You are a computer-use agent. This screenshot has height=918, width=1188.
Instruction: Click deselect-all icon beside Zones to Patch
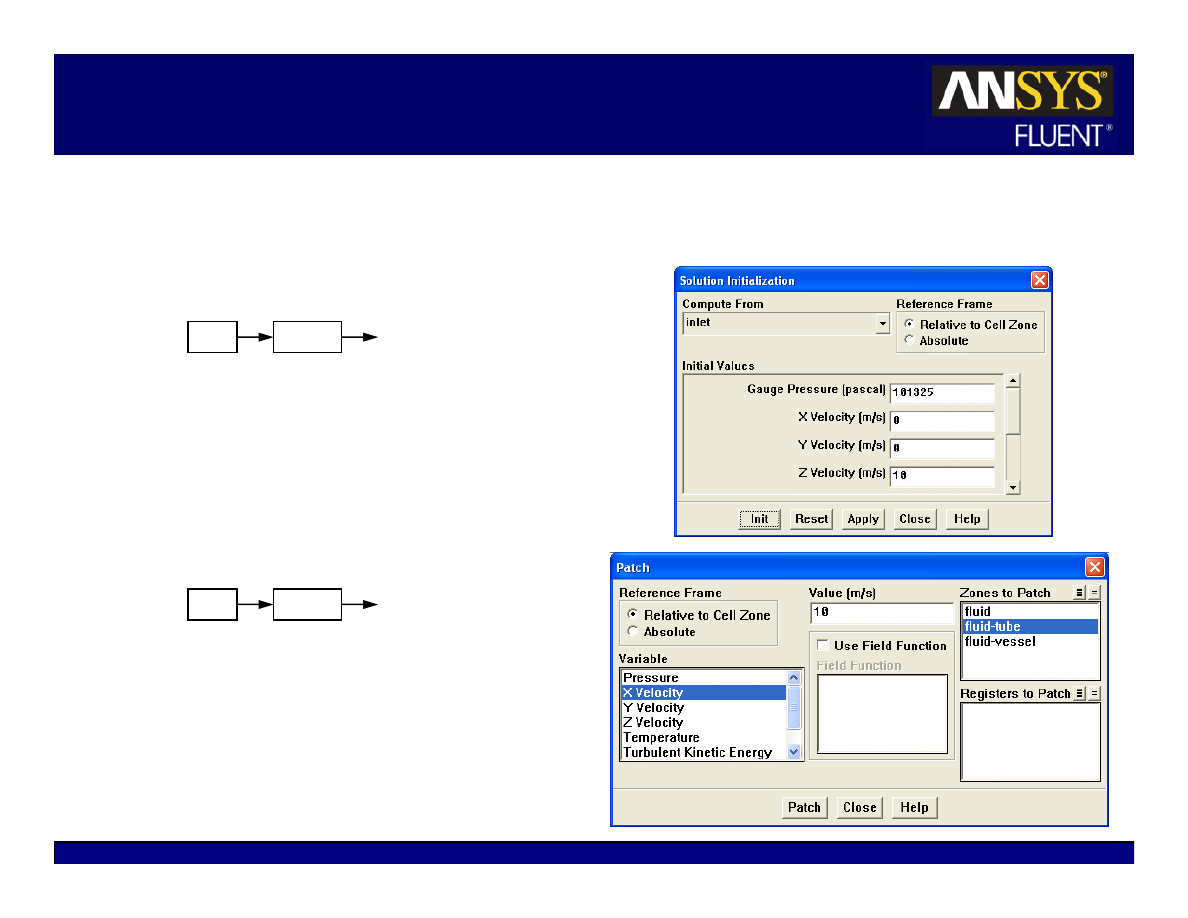[x=1094, y=593]
